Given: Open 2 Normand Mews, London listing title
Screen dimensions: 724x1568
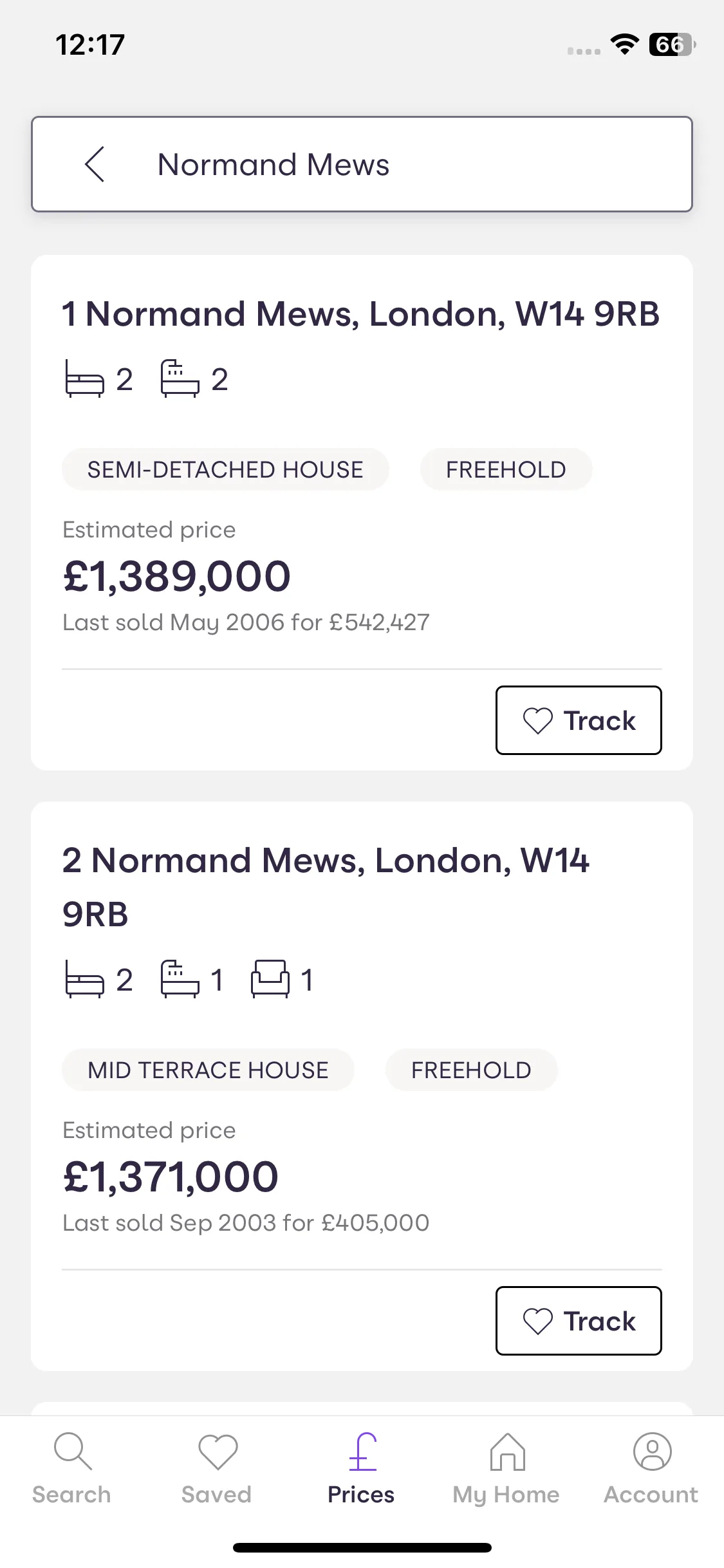Looking at the screenshot, I should coord(326,887).
